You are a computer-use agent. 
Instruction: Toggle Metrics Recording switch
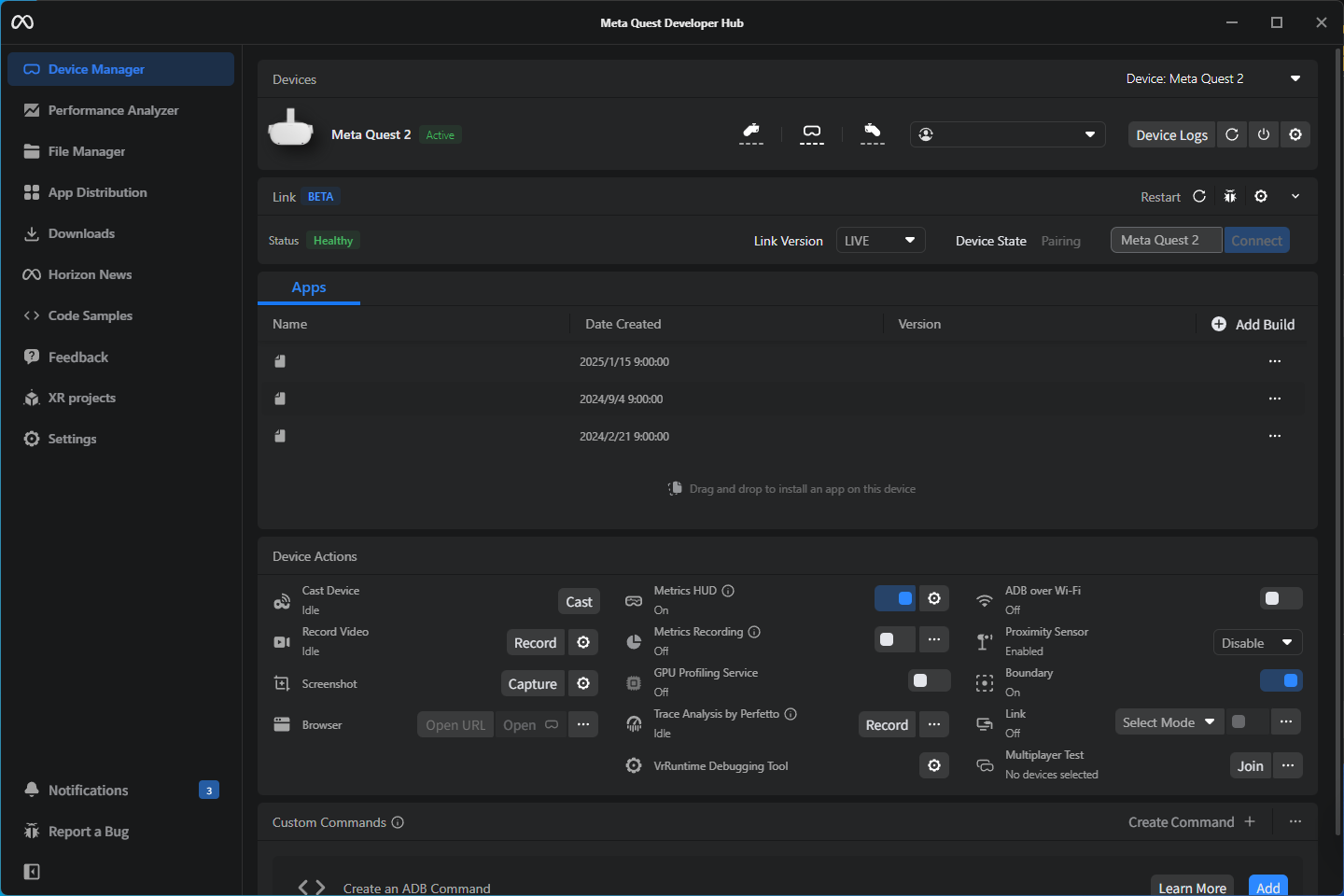(895, 639)
